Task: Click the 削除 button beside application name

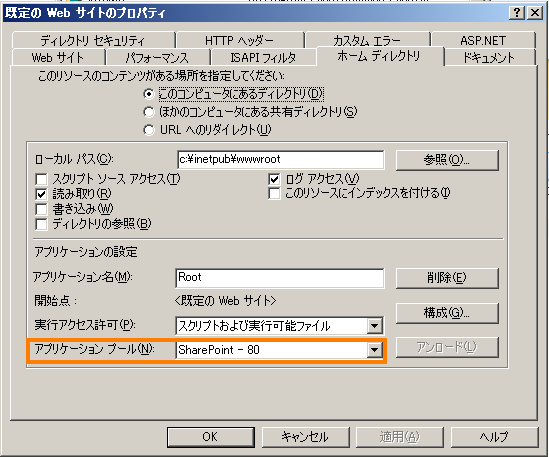Action: [x=447, y=278]
